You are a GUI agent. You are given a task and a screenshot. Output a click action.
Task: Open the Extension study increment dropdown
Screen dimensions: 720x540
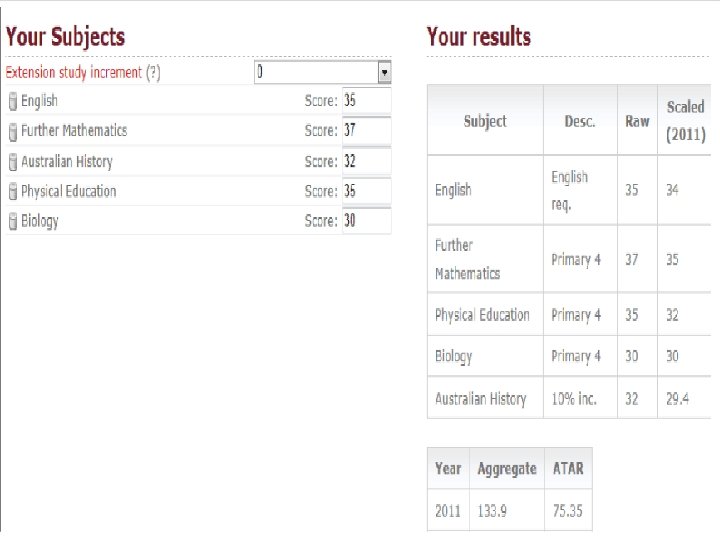click(x=384, y=72)
